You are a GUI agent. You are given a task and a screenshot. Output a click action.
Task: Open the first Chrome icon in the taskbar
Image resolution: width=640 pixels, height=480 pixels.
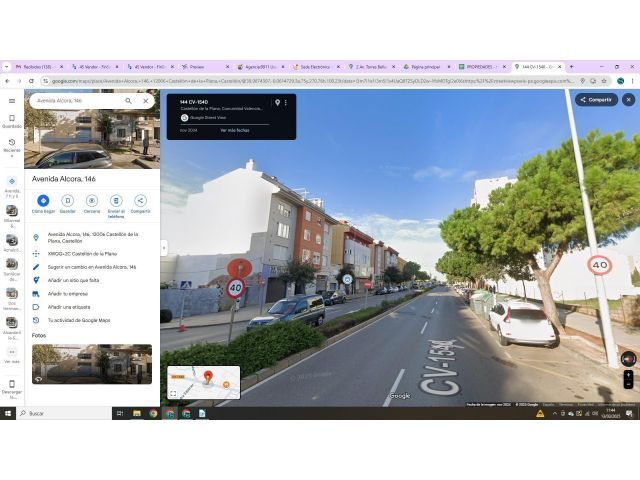point(153,413)
